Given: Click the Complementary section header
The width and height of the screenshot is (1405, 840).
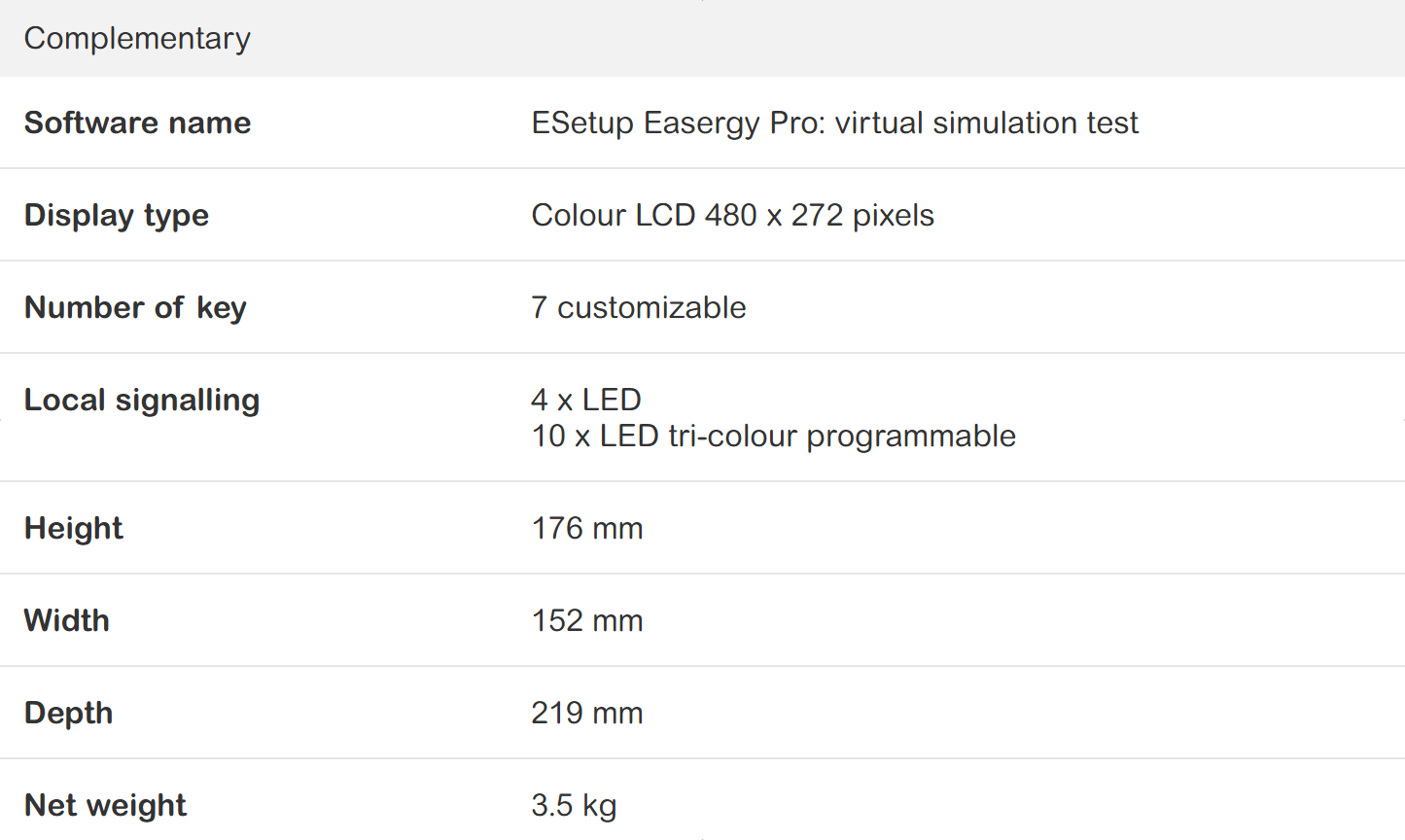Looking at the screenshot, I should pyautogui.click(x=137, y=39).
